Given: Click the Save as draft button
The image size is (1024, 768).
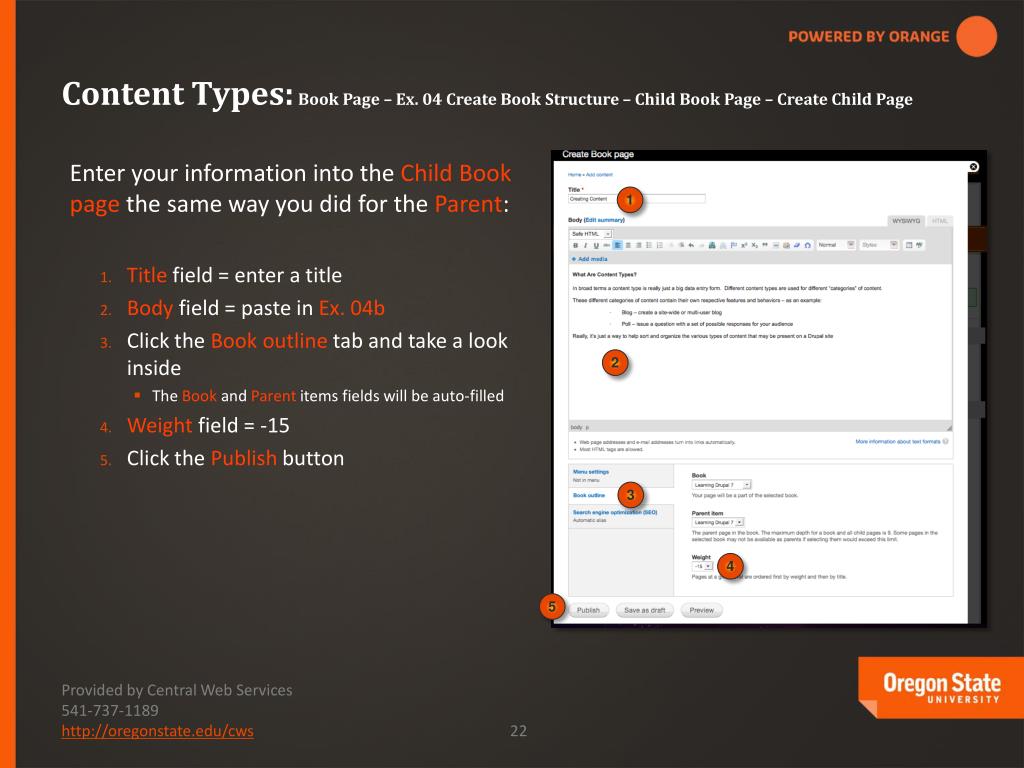Looking at the screenshot, I should pyautogui.click(x=644, y=611).
